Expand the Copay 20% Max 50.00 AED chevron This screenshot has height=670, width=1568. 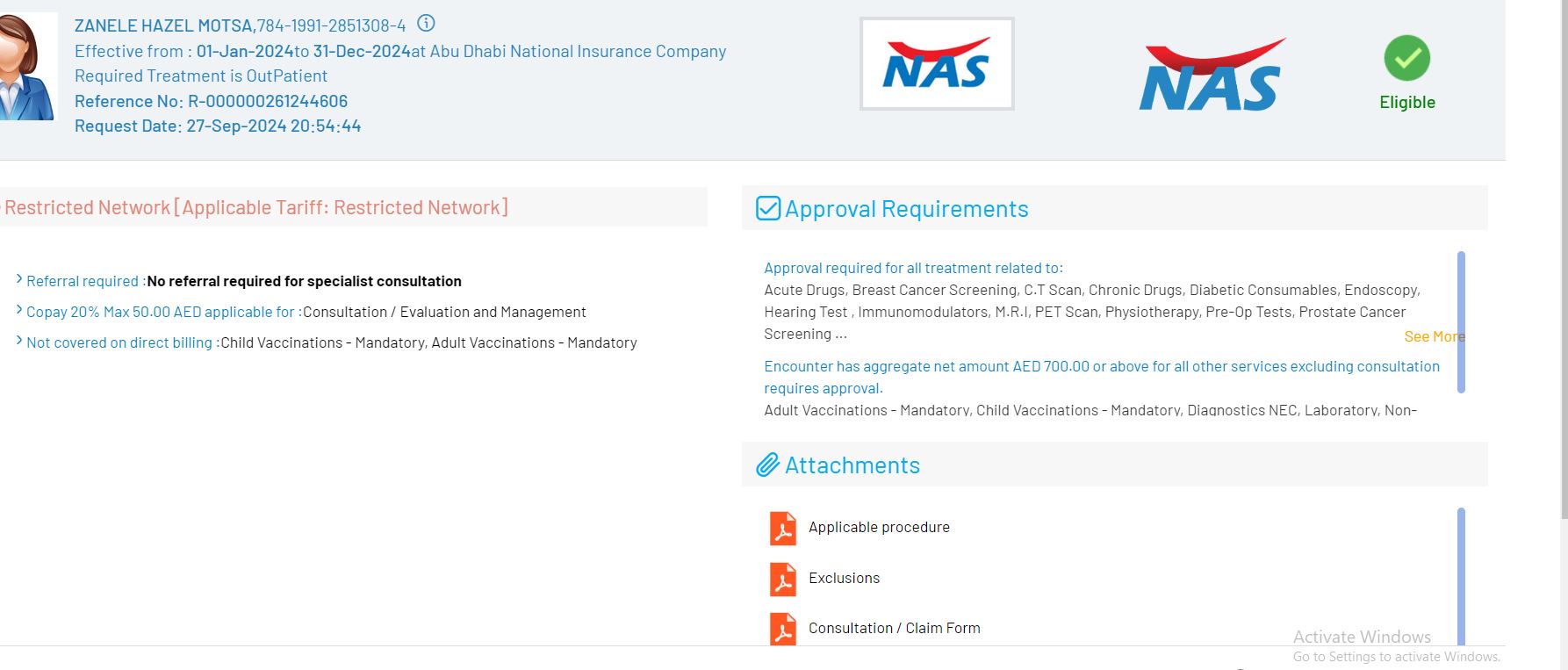pos(19,311)
